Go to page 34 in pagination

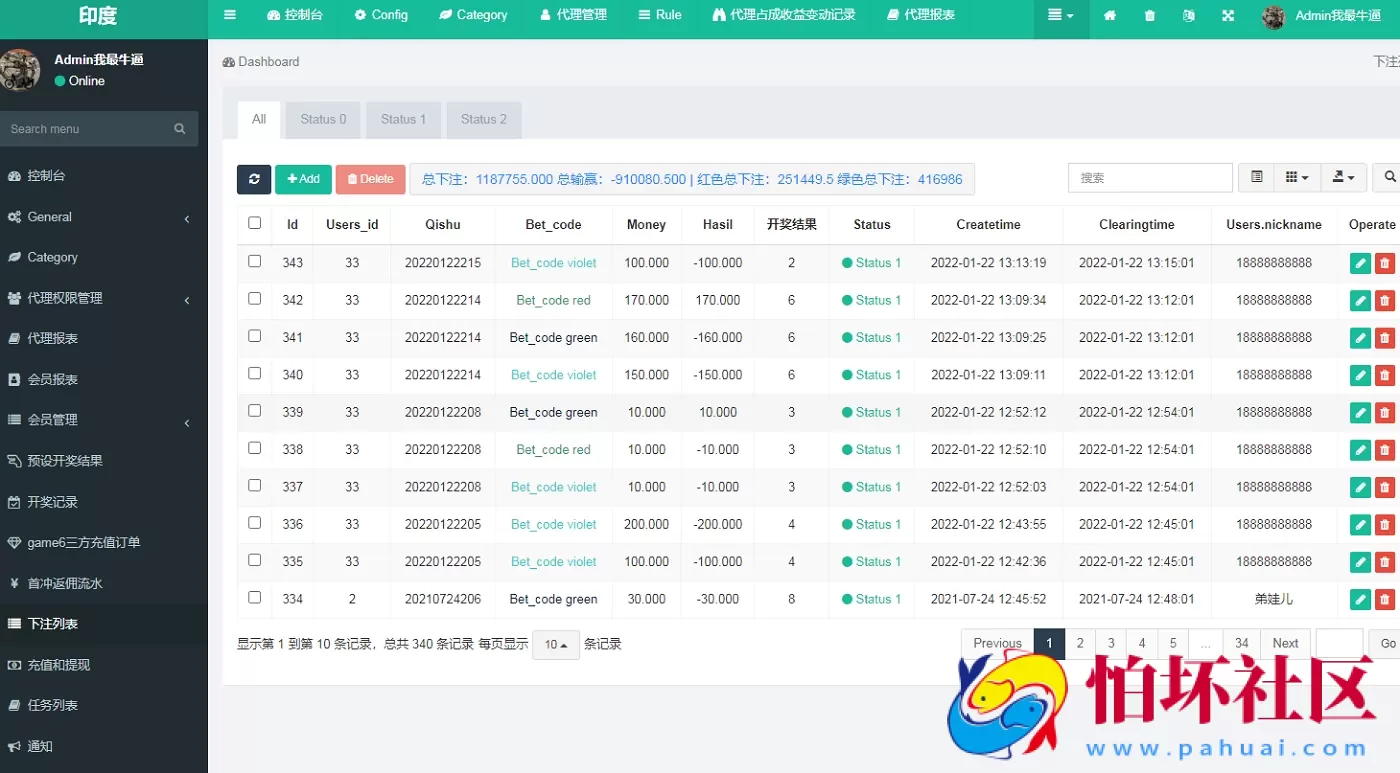point(1241,643)
